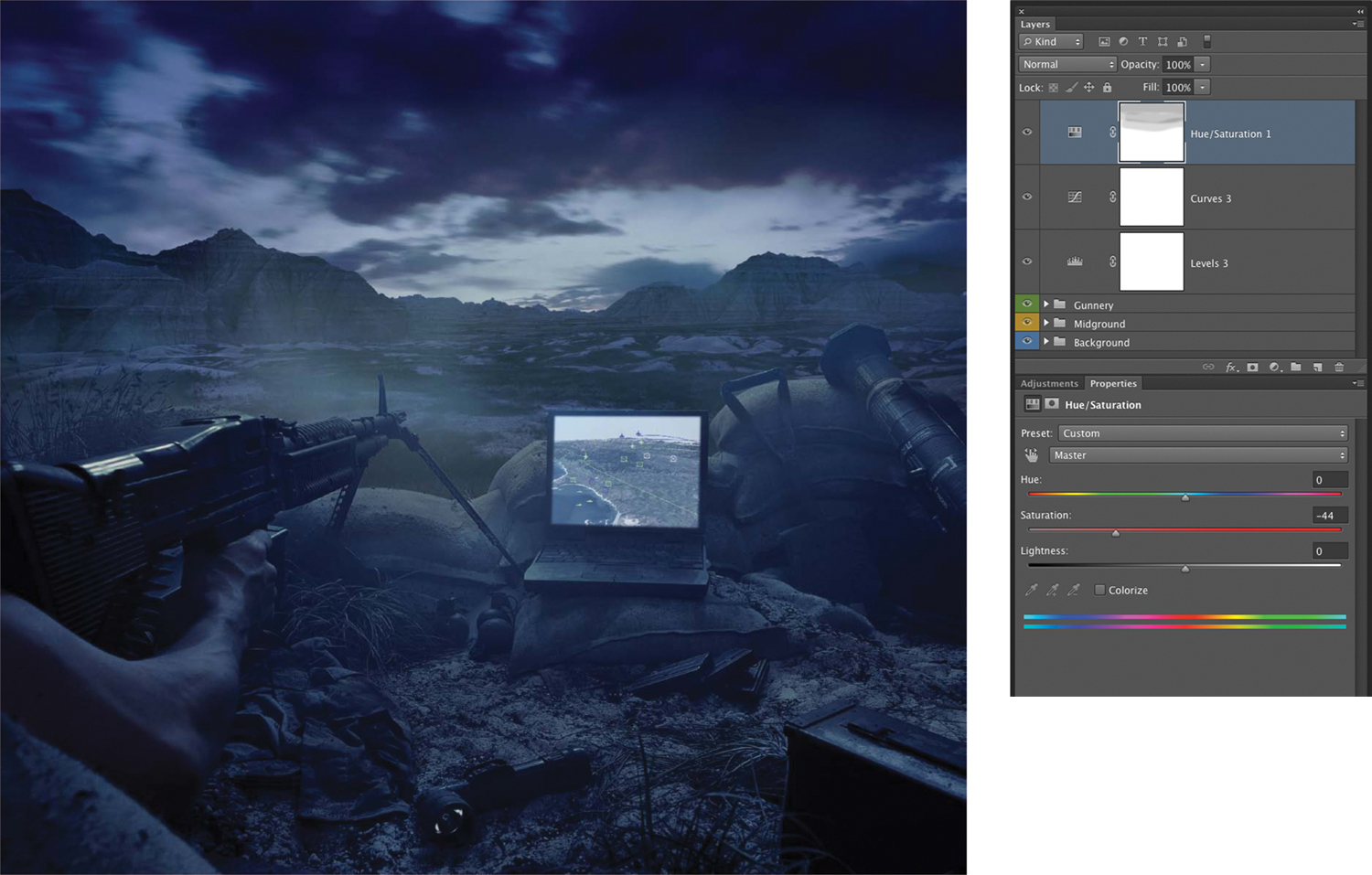Viewport: 1372px width, 875px height.
Task: Hide the Hue/Saturation 1 layer
Action: [x=1027, y=133]
